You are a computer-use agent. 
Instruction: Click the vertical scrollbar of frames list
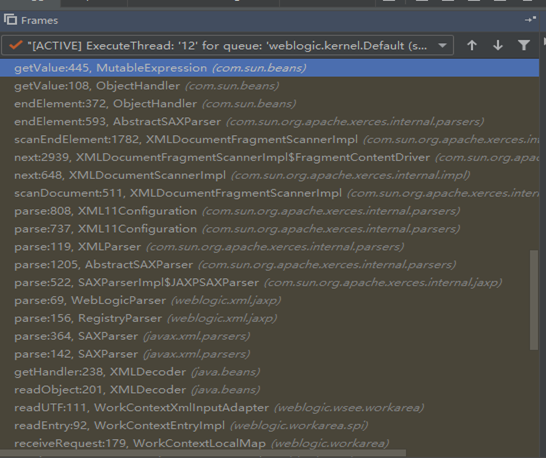pos(534,300)
